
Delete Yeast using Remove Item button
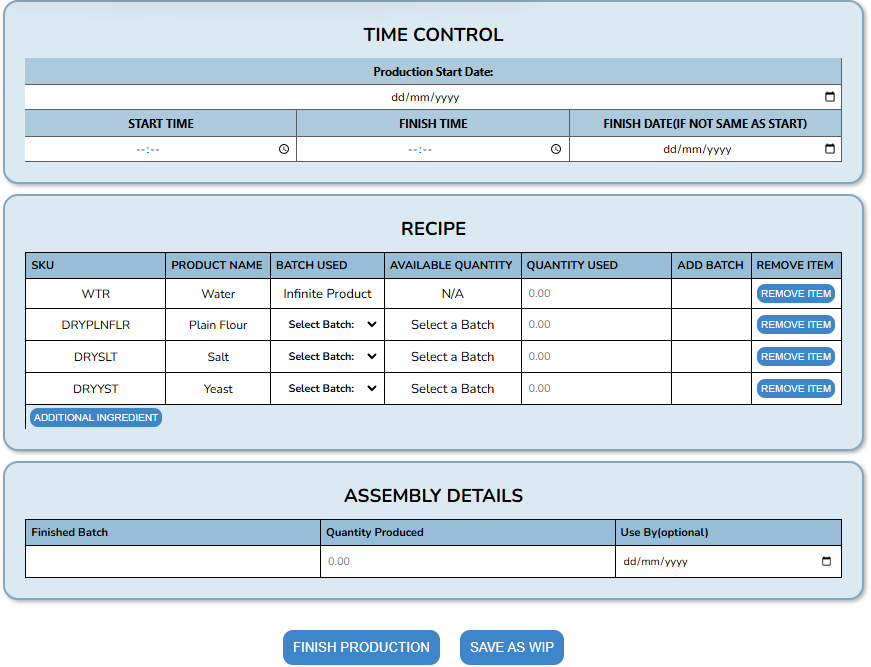point(795,389)
